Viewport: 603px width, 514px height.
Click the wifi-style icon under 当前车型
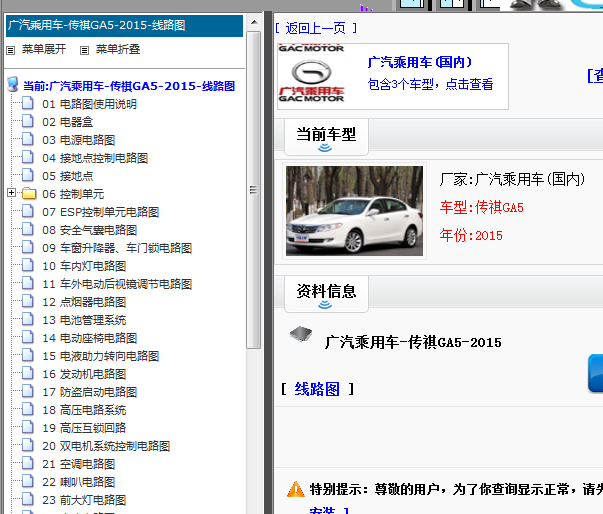[325, 148]
